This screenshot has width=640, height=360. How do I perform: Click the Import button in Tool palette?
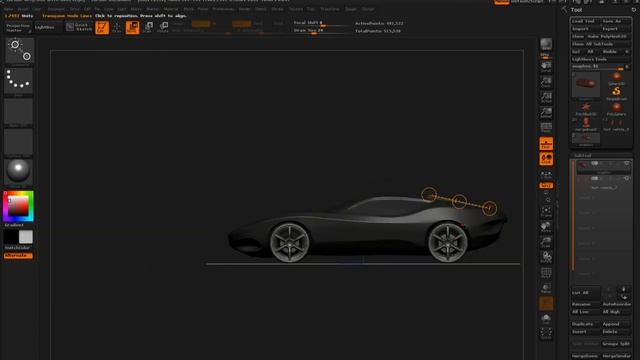point(585,29)
